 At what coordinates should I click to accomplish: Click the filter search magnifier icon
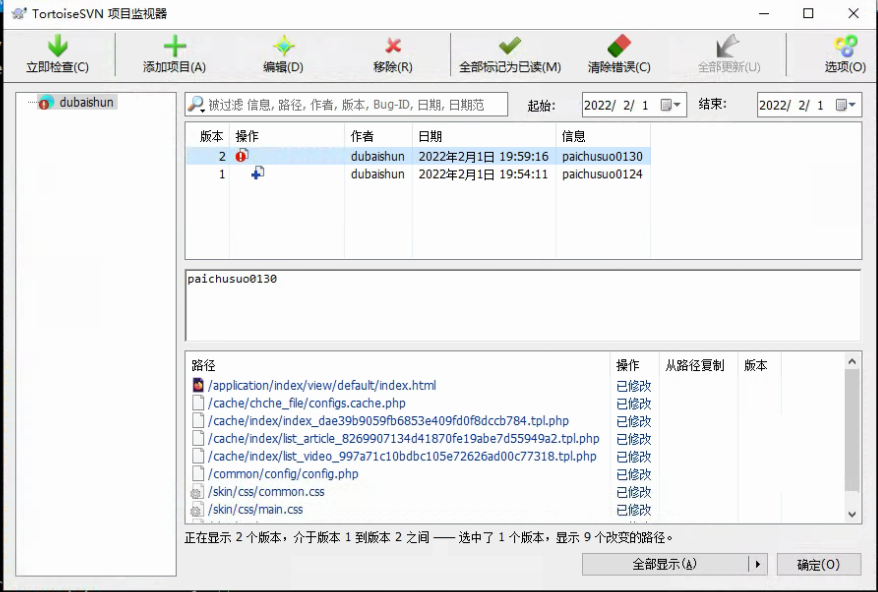coord(196,104)
